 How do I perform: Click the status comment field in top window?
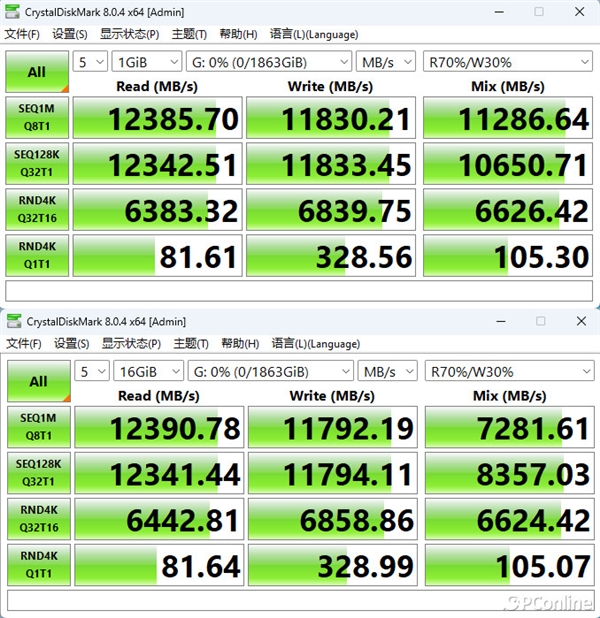pyautogui.click(x=299, y=291)
